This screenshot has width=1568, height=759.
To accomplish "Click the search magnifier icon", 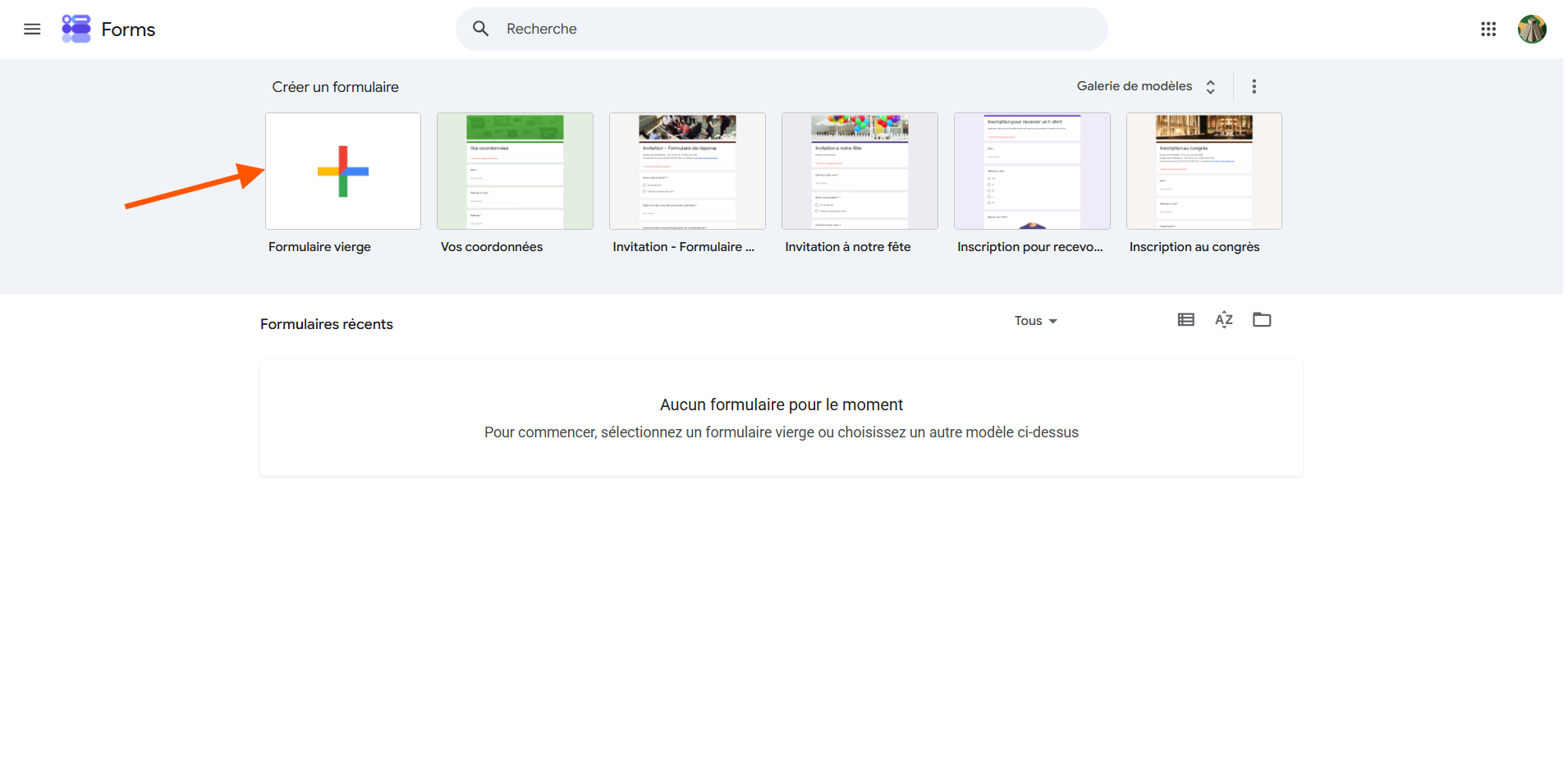I will coord(481,29).
